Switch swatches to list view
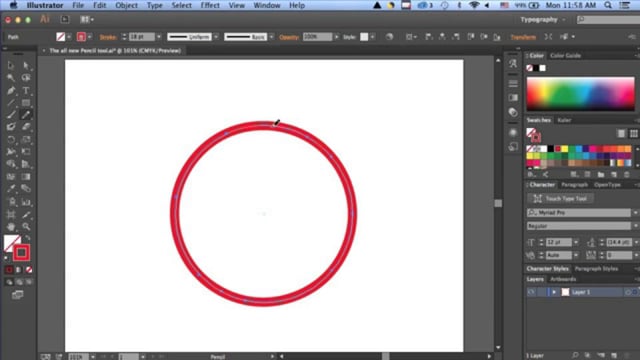 pos(621,133)
